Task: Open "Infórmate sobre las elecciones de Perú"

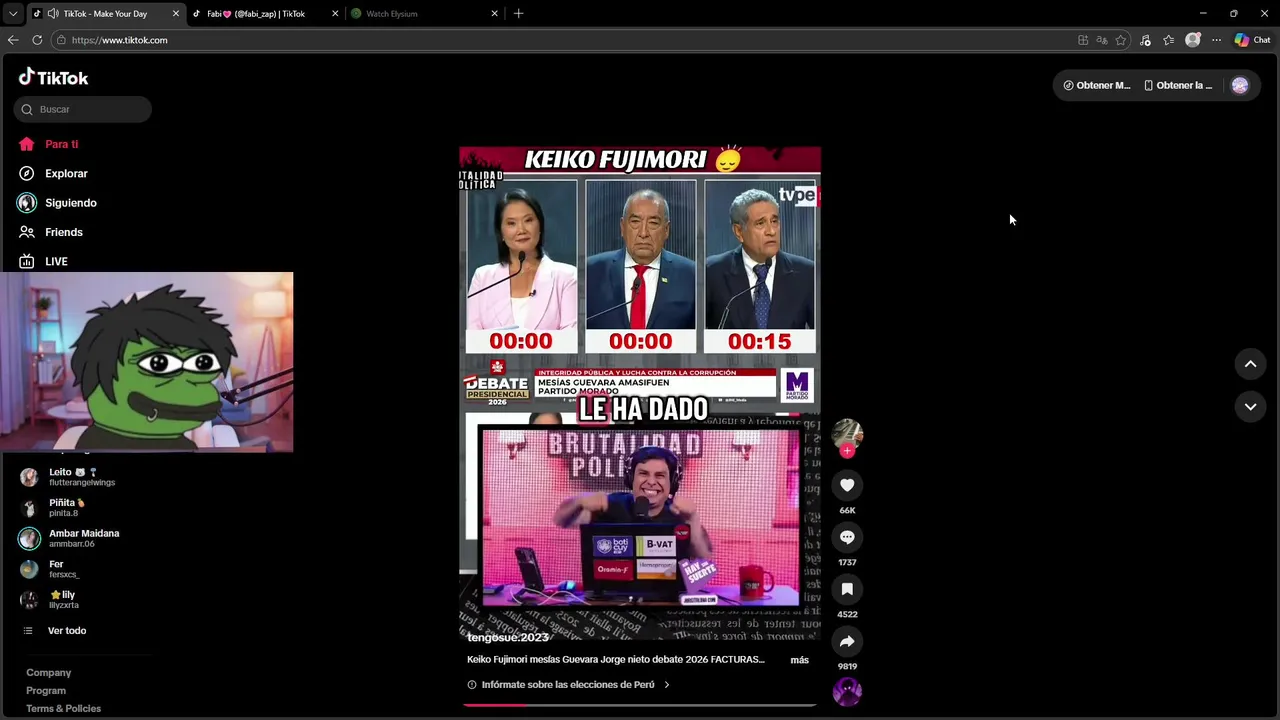Action: coord(568,685)
